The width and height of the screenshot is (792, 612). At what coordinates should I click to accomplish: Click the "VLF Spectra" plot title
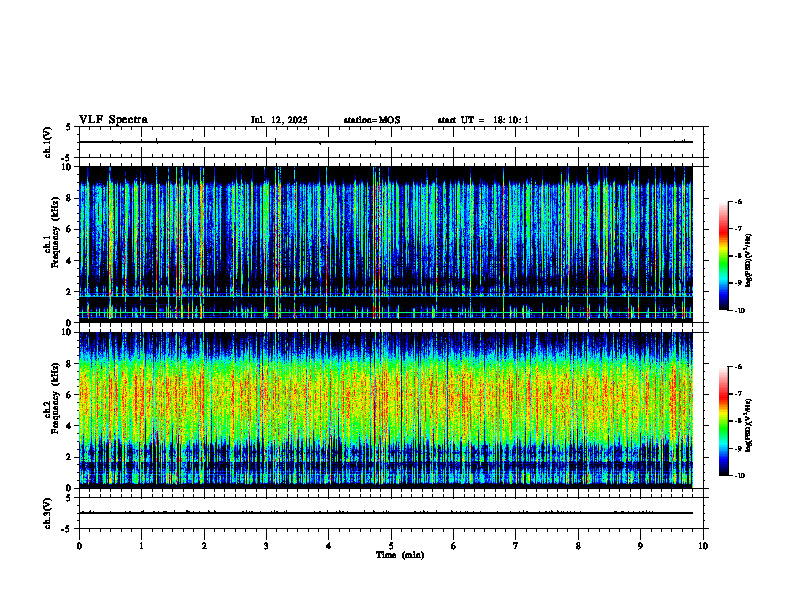[113, 120]
